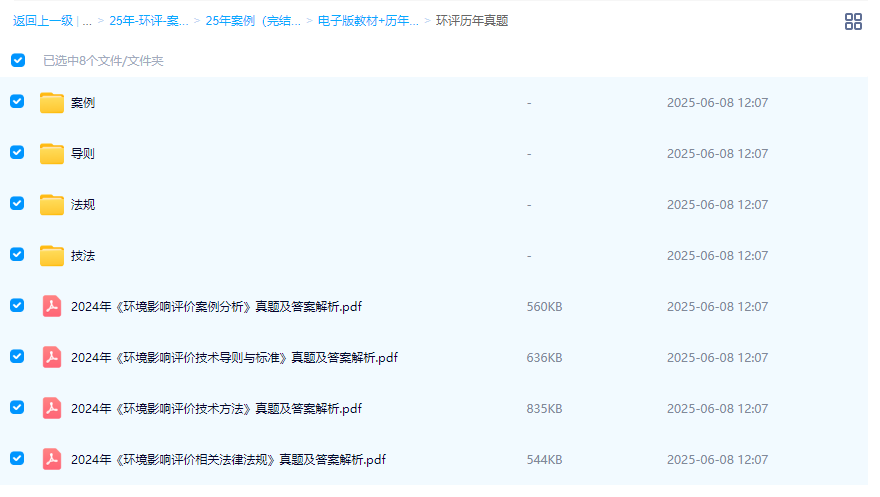The image size is (880, 497).
Task: Click PDF icon of 技术导则与标准 file
Action: [52, 357]
